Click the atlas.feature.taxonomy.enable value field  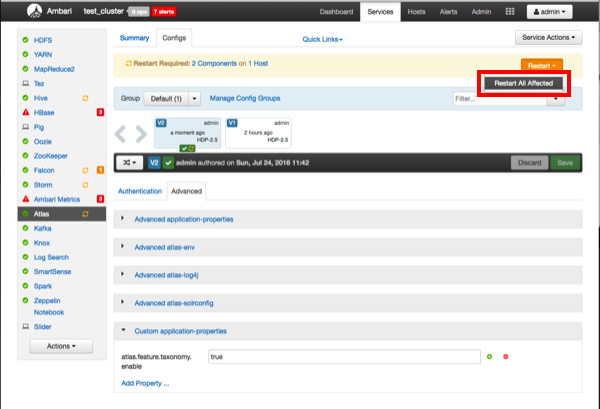pos(344,357)
